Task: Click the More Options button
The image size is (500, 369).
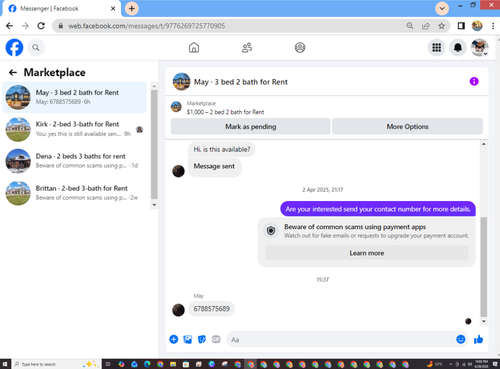Action: click(407, 126)
